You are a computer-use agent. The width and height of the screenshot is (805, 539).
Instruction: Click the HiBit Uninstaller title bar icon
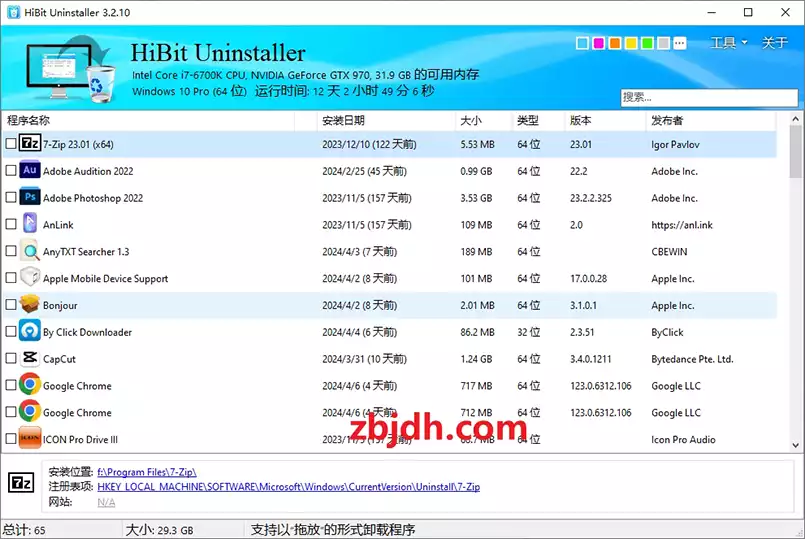pos(13,12)
